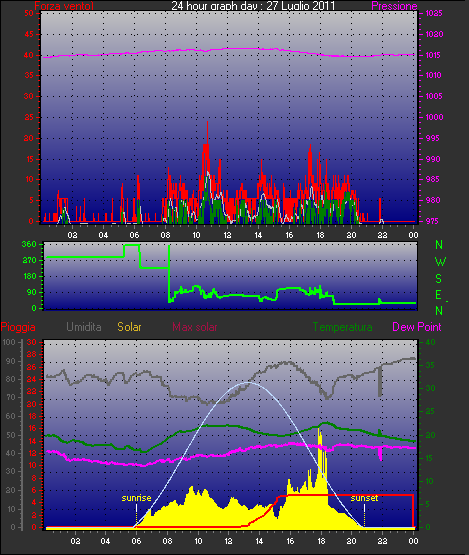Select the red 'Pioggia' legend label
This screenshot has width=469, height=555.
click(18, 327)
